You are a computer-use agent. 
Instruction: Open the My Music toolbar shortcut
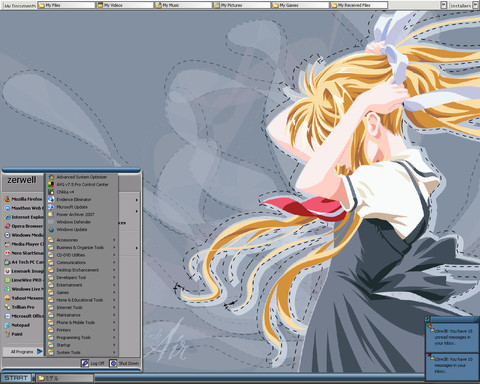[x=183, y=5]
